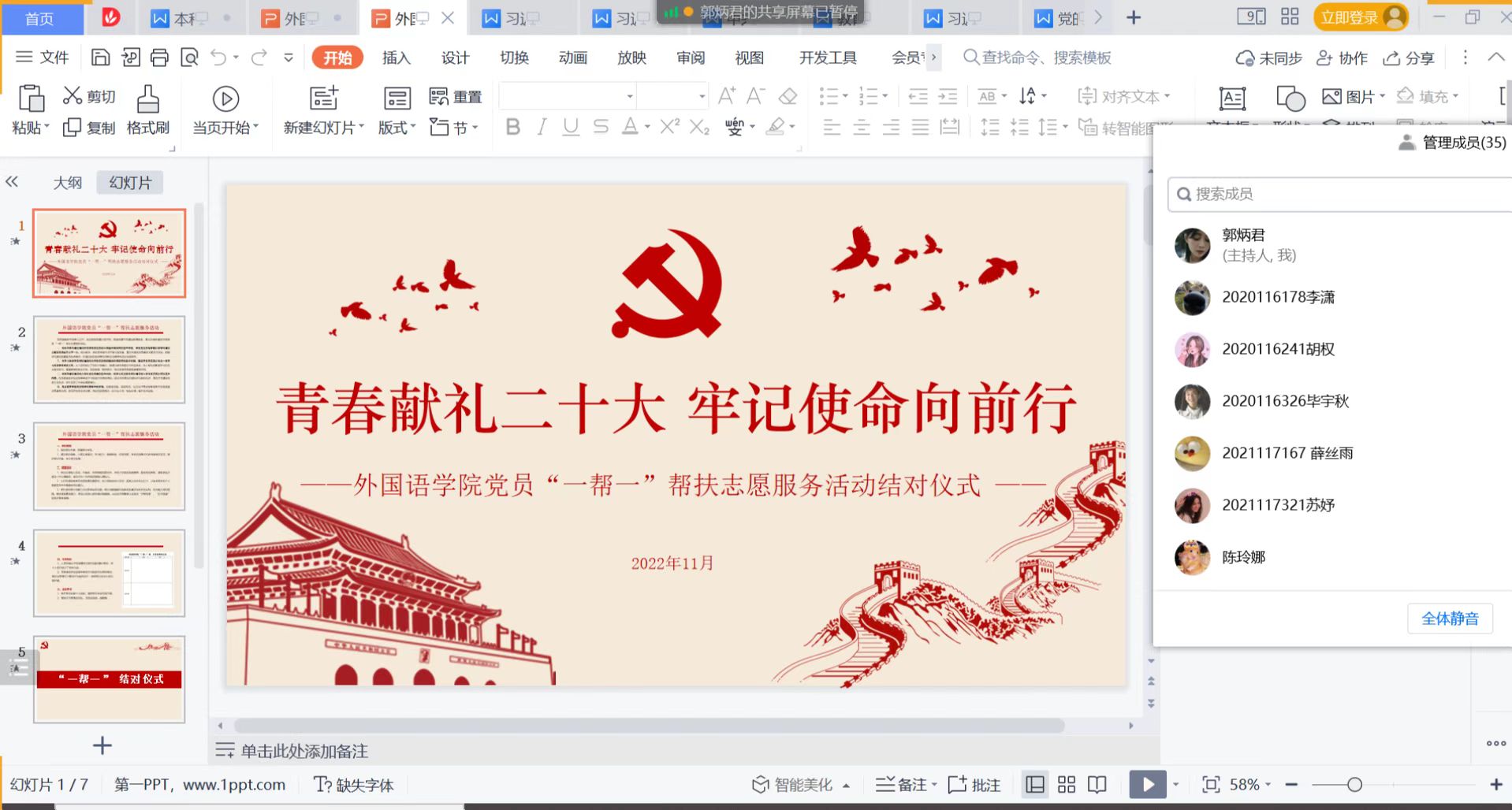1512x810 pixels.
Task: Toggle Italic formatting
Action: coord(542,127)
